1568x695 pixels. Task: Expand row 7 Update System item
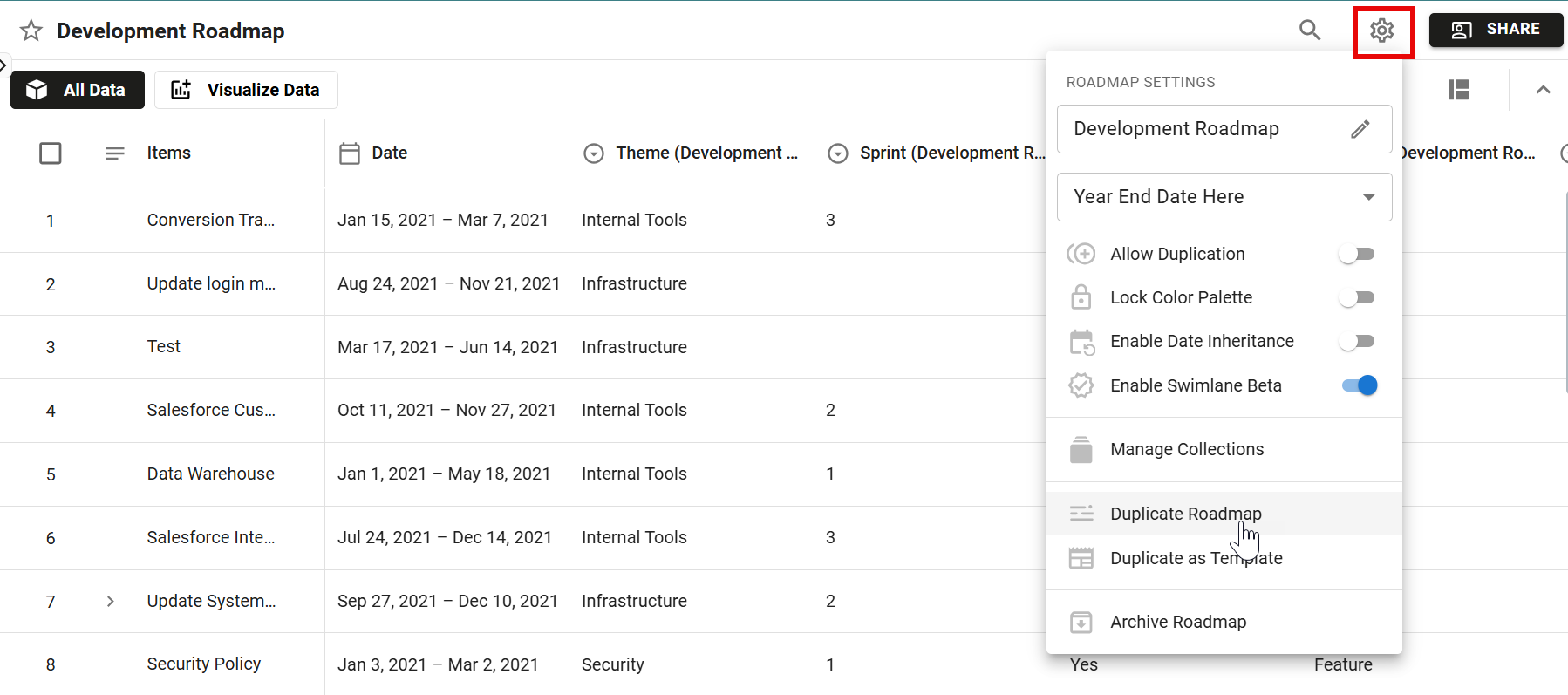[x=110, y=601]
